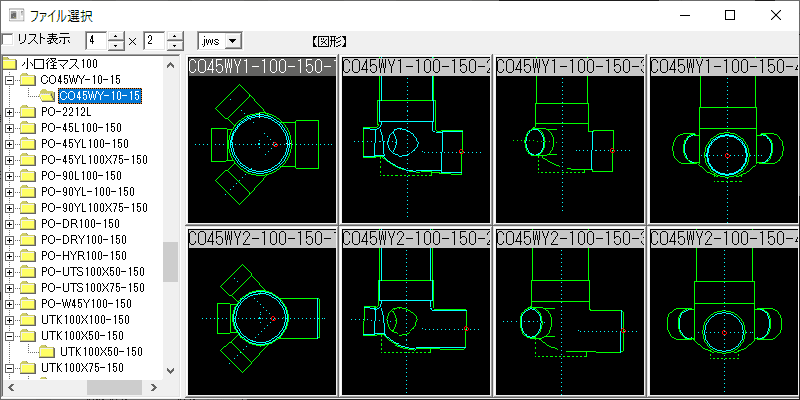Click the tree scrollbar up arrow
The image size is (800, 400).
tap(170, 65)
